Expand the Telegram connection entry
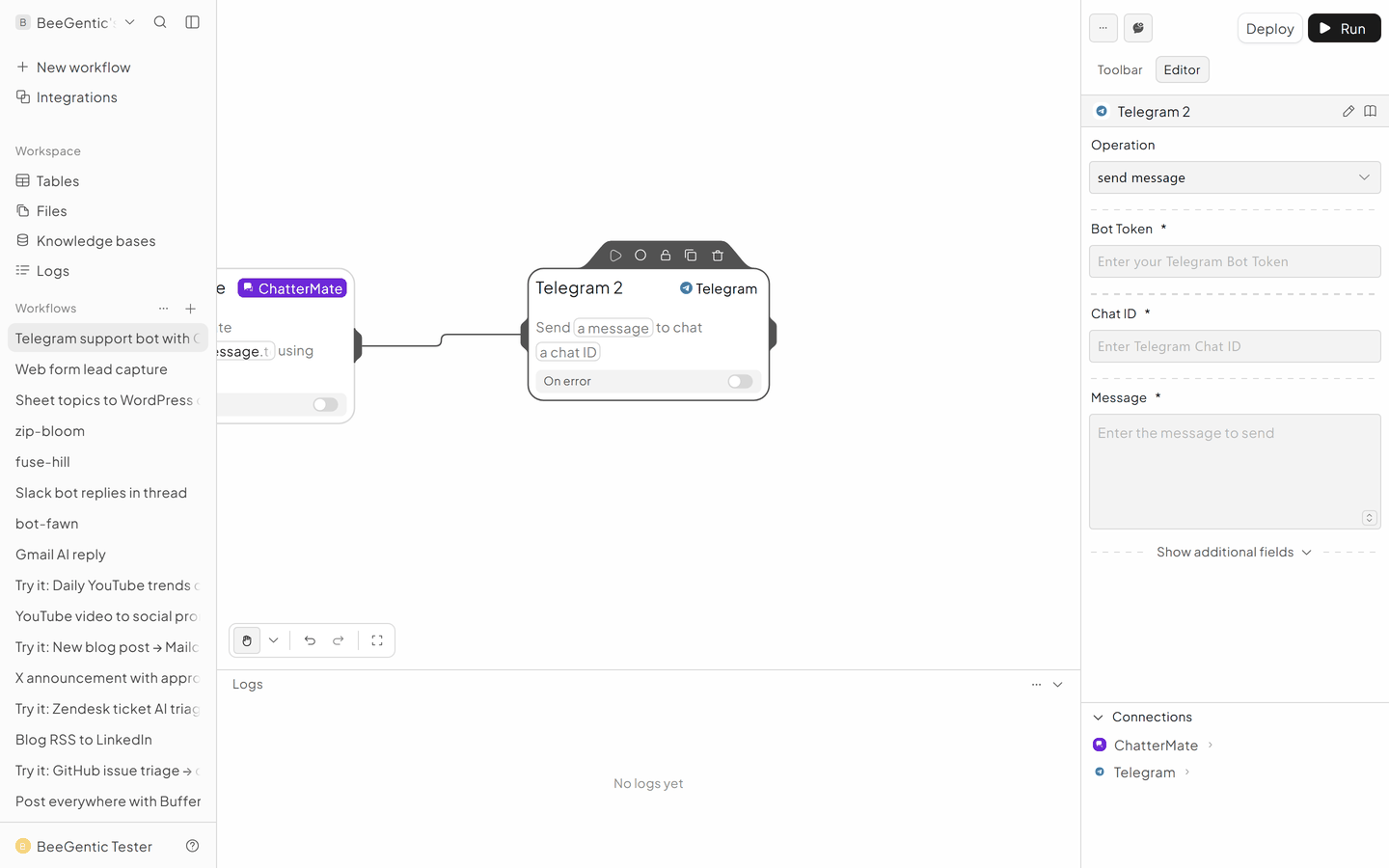The height and width of the screenshot is (868, 1389). (x=1143, y=773)
